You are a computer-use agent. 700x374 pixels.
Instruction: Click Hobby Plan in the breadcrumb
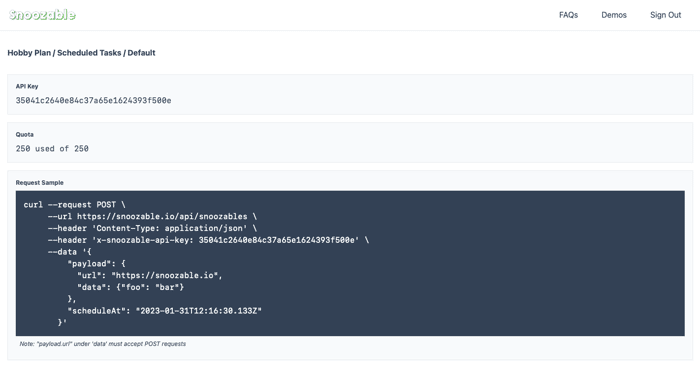29,53
